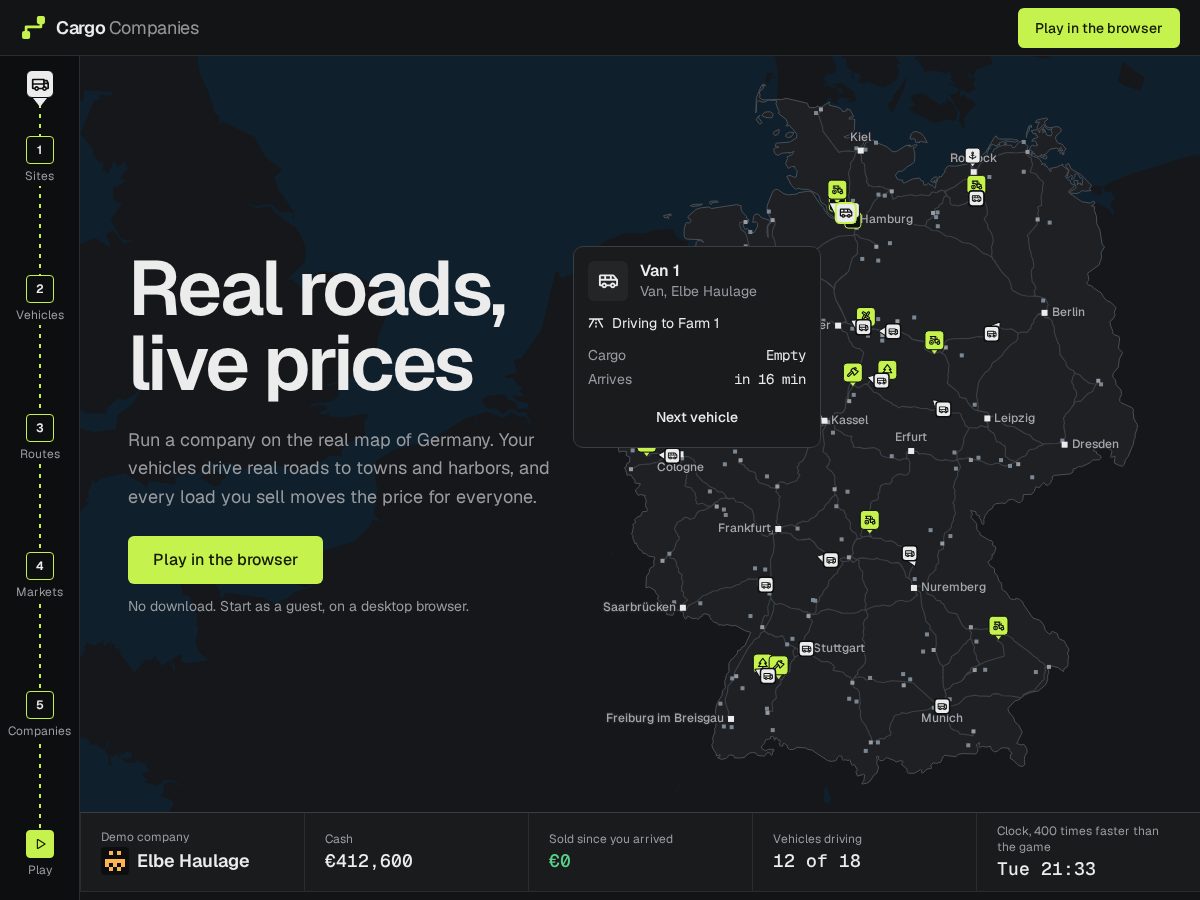
Task: Select the van marker beneath Rostock farm
Action: click(976, 199)
